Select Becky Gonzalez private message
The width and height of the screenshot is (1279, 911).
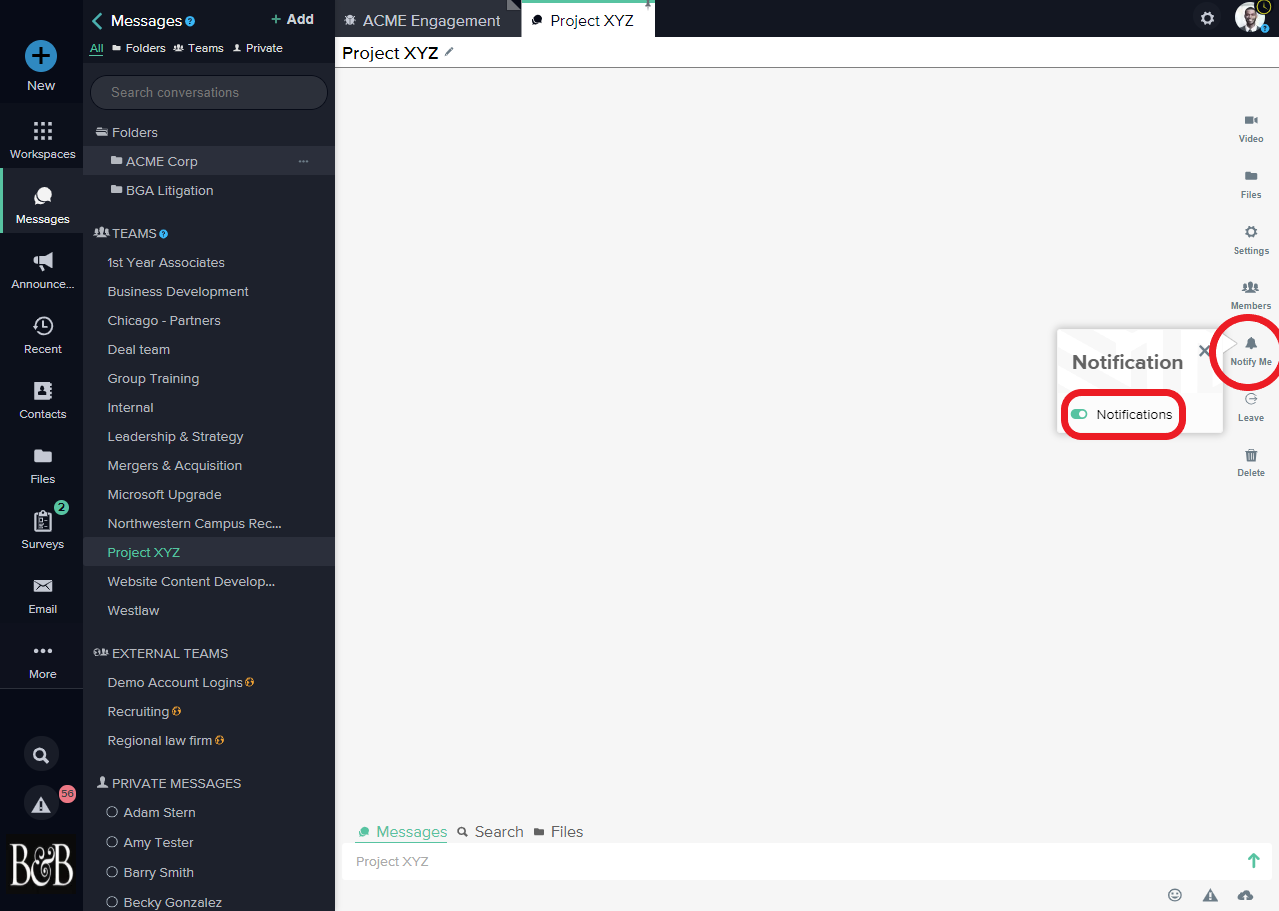pyautogui.click(x=172, y=902)
